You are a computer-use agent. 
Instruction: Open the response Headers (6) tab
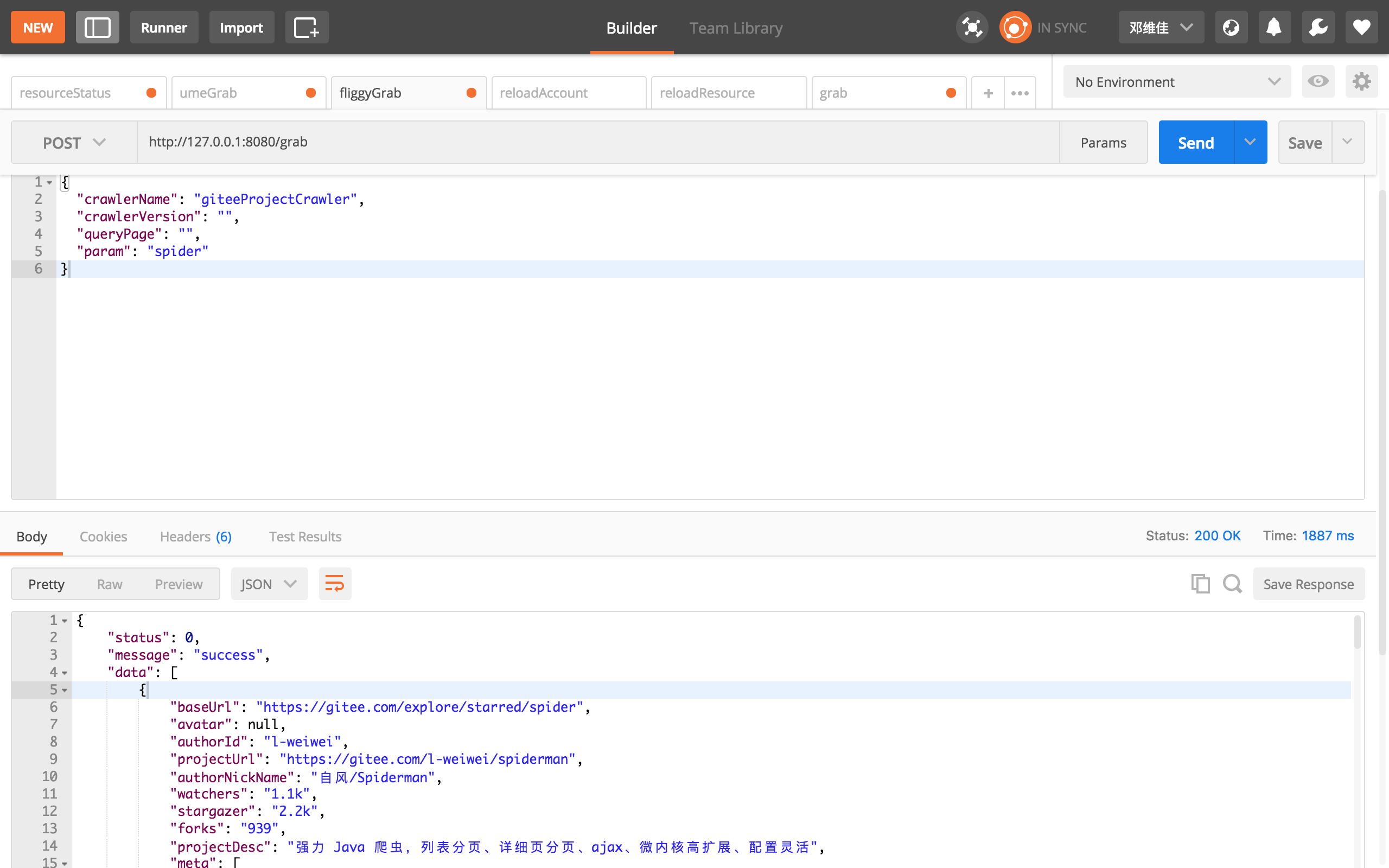coord(195,536)
